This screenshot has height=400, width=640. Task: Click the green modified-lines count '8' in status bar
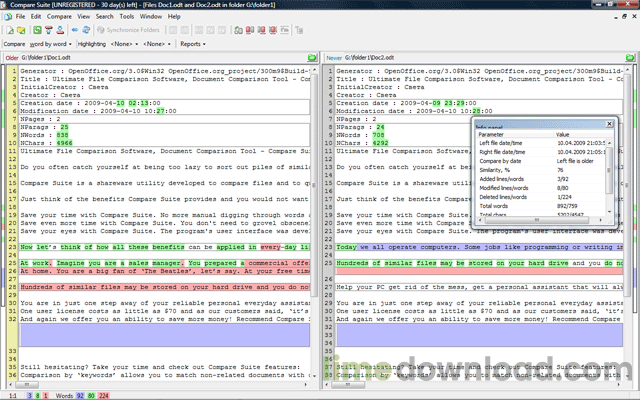click(x=38, y=396)
